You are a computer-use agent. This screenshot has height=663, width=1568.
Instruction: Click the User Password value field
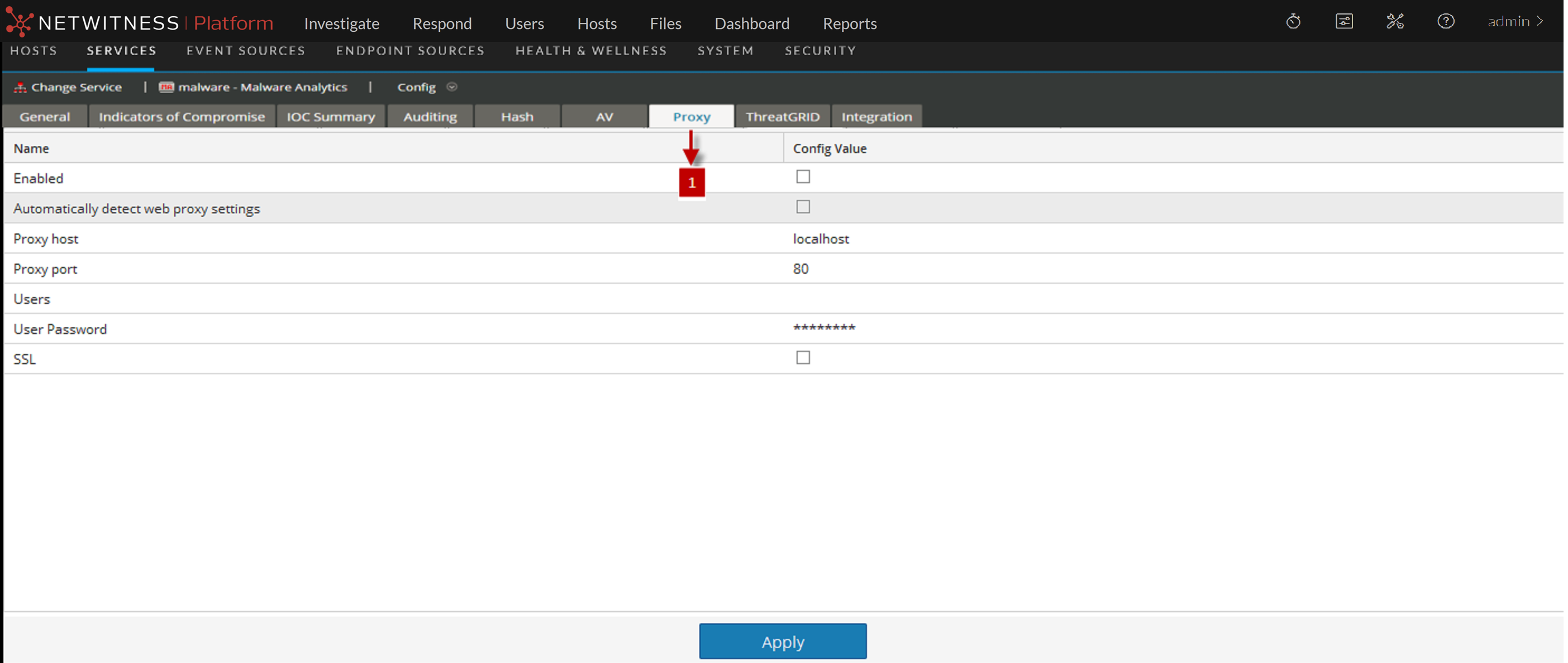pyautogui.click(x=824, y=329)
